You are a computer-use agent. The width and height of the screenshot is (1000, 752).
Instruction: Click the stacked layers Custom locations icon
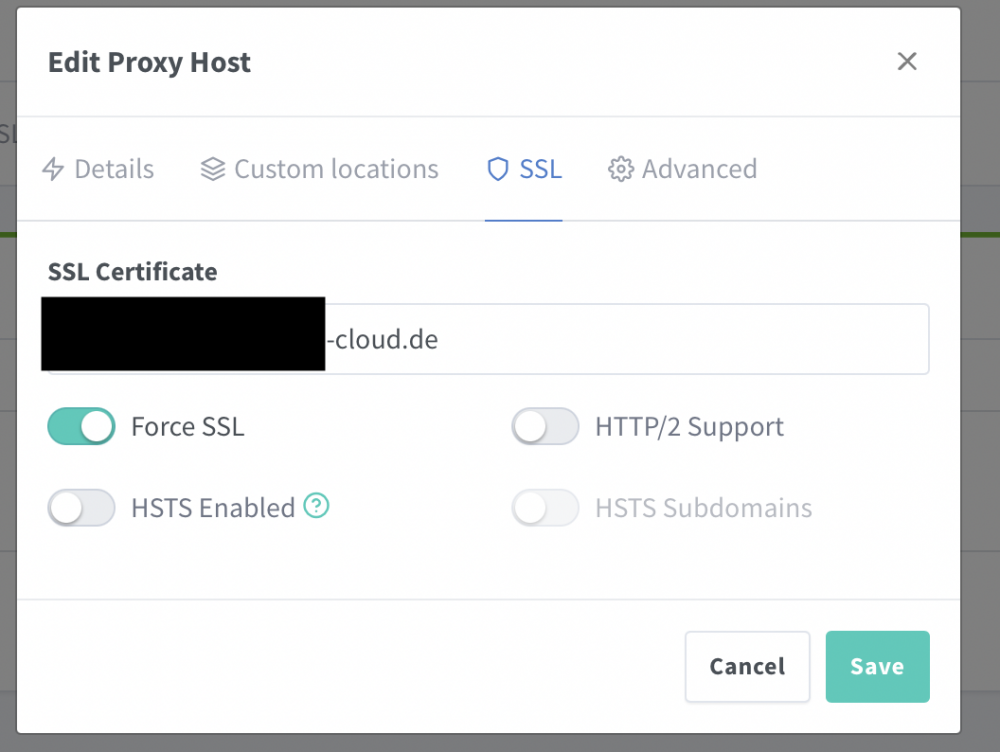212,169
